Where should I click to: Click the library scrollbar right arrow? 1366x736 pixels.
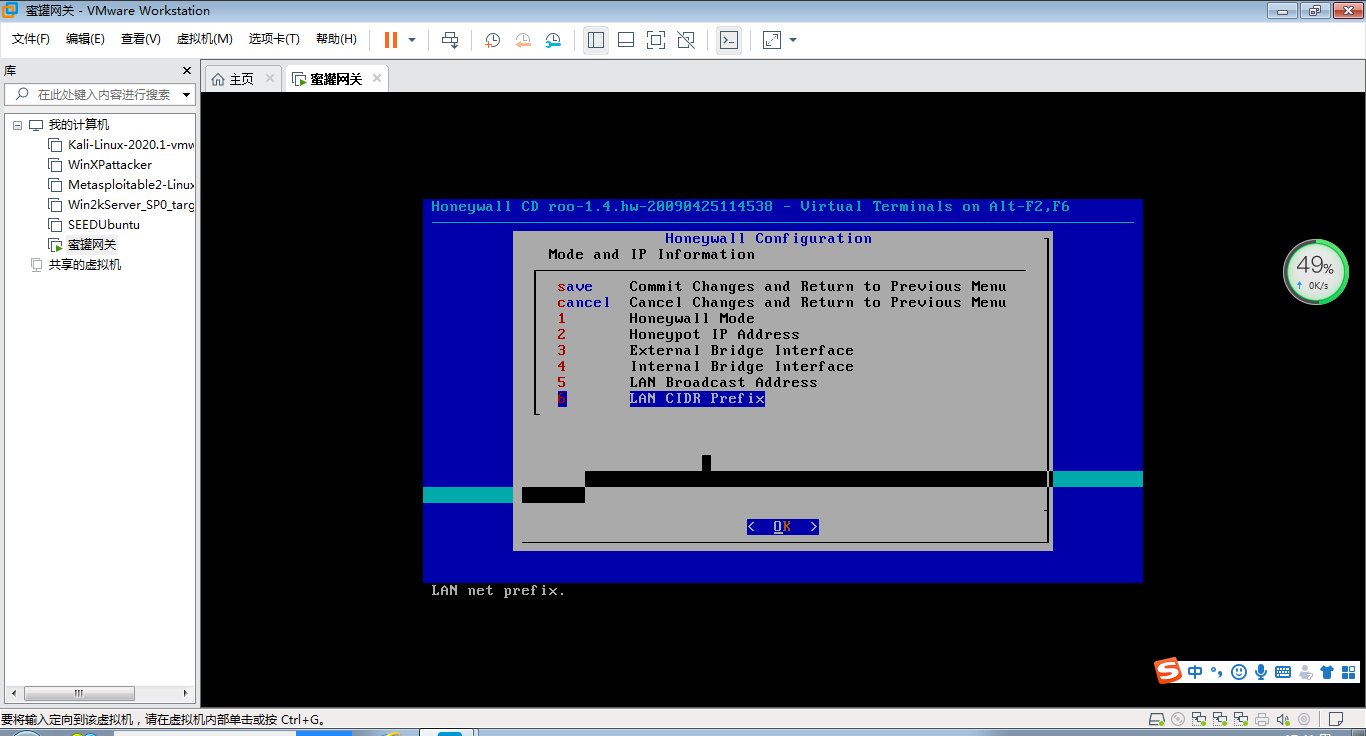[185, 693]
